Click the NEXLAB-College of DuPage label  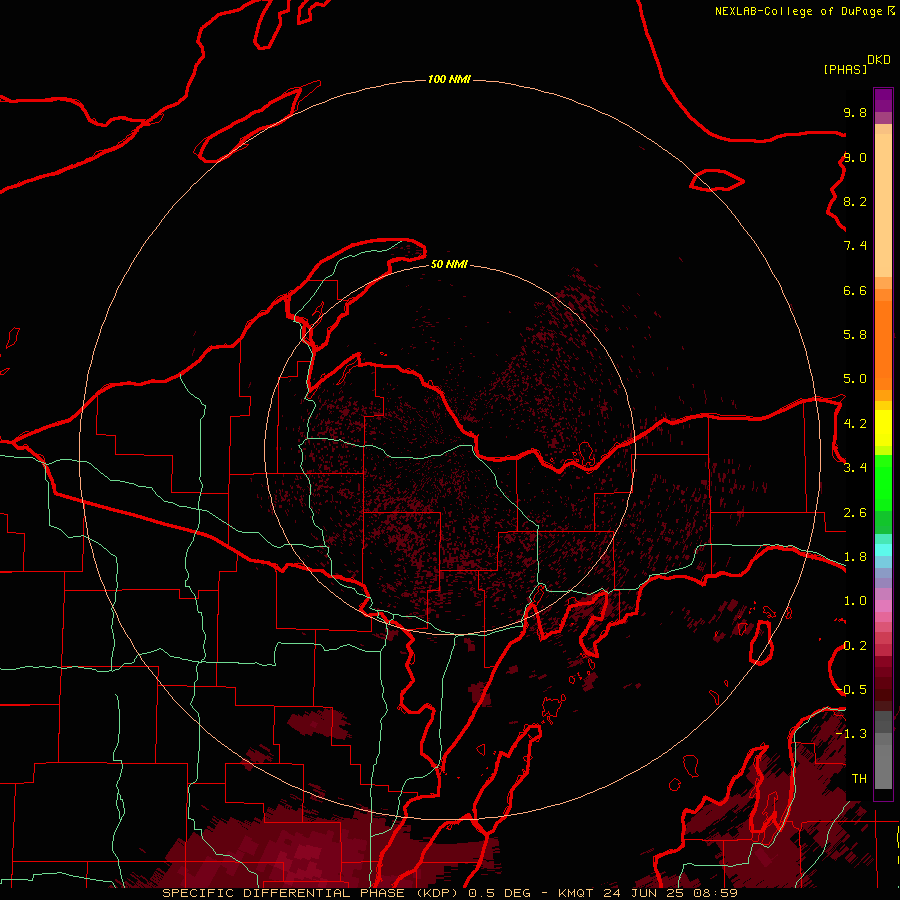pos(799,11)
